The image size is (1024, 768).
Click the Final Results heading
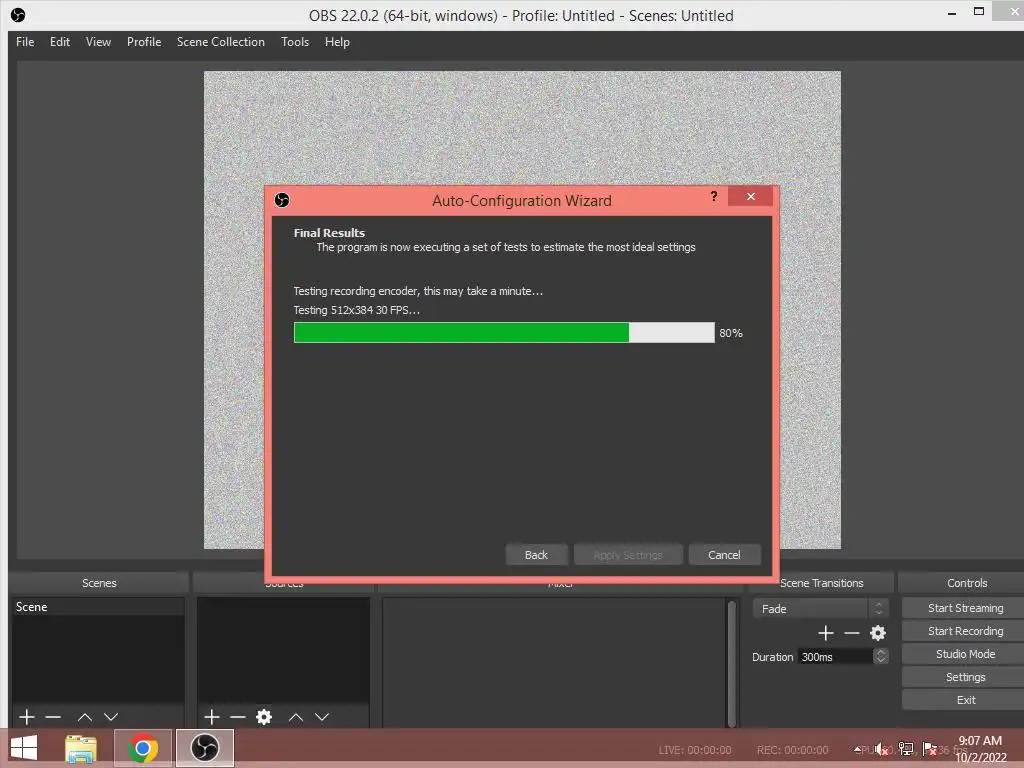[x=329, y=232]
